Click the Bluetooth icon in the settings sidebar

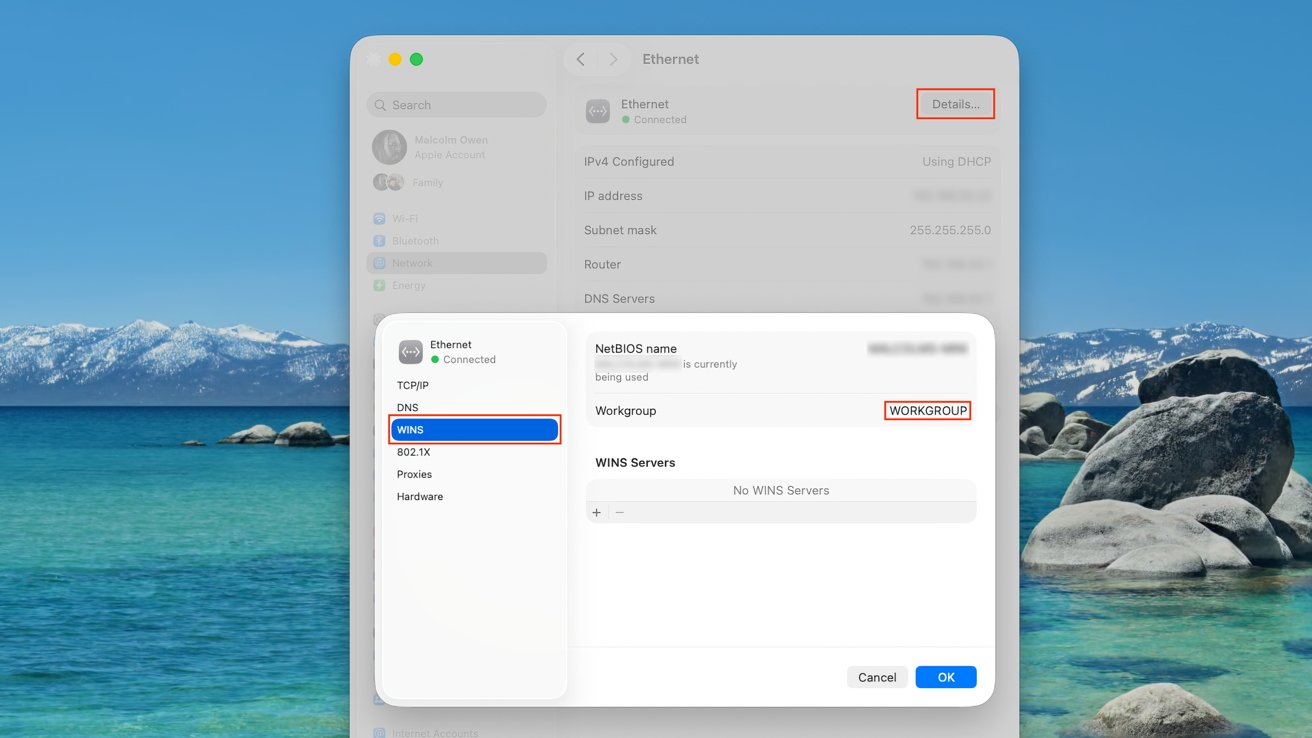pyautogui.click(x=379, y=241)
